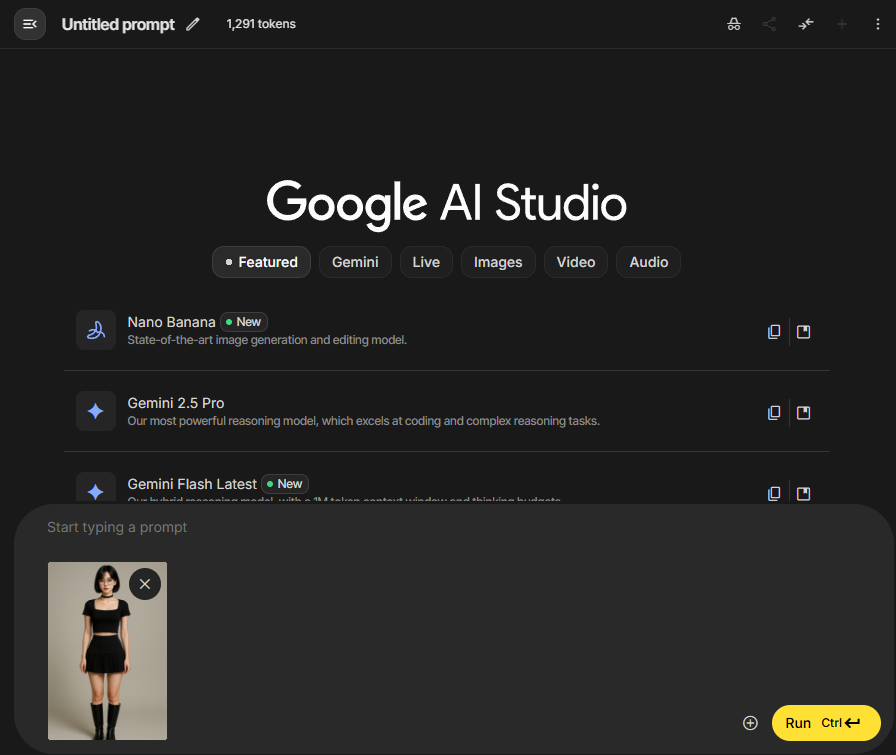Open the three-dot more options menu
This screenshot has height=755, width=896.
(x=876, y=24)
